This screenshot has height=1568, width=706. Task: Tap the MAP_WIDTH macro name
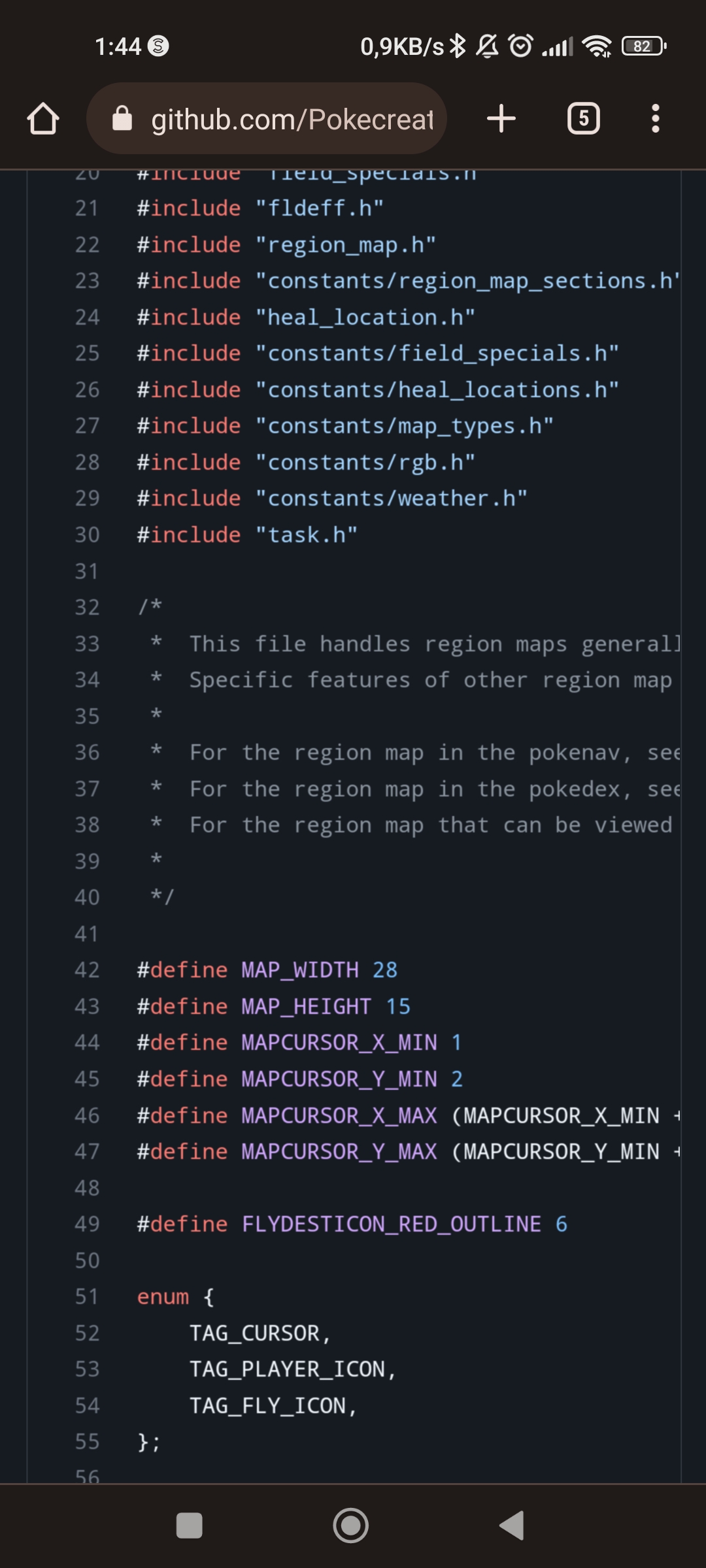(300, 970)
